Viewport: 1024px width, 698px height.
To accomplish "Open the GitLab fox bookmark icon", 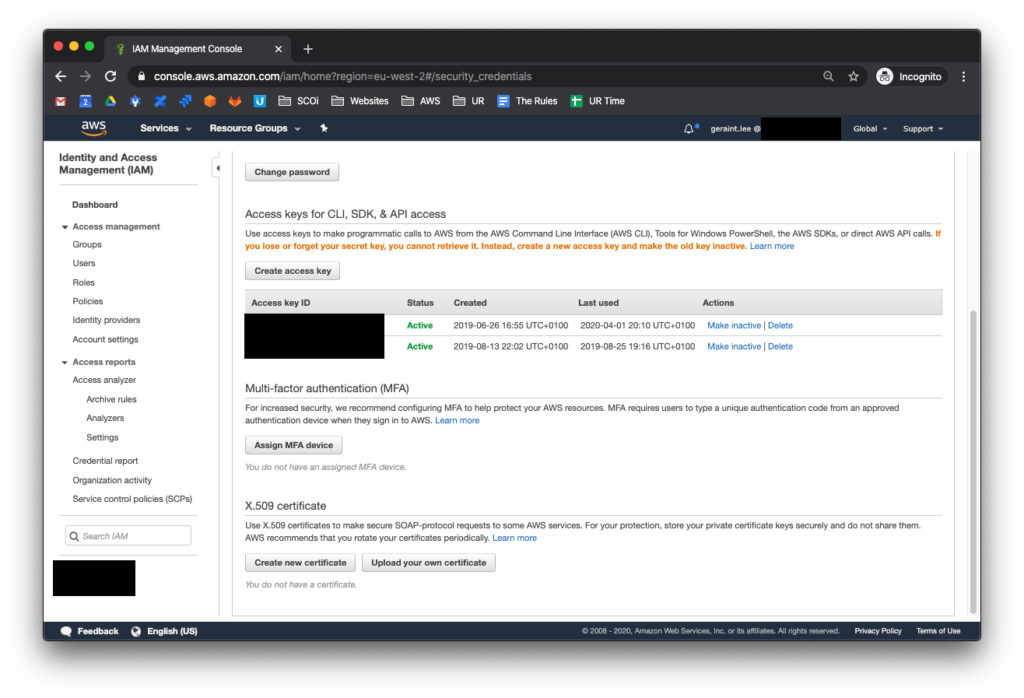I will (x=234, y=101).
